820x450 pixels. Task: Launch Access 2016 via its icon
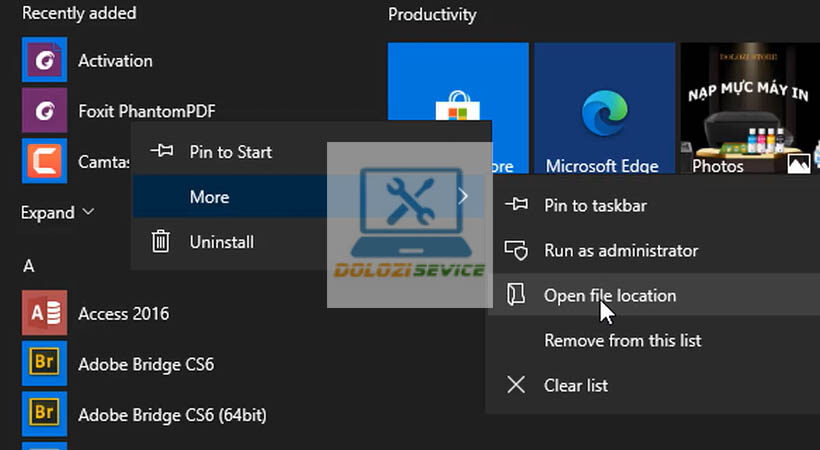44,314
